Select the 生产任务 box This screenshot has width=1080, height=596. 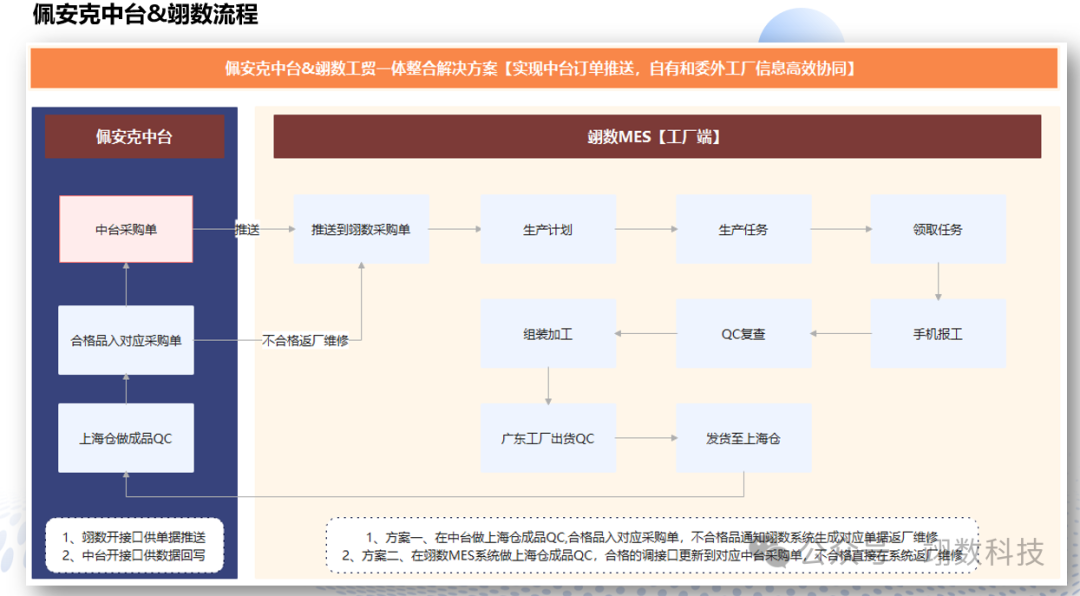point(743,229)
